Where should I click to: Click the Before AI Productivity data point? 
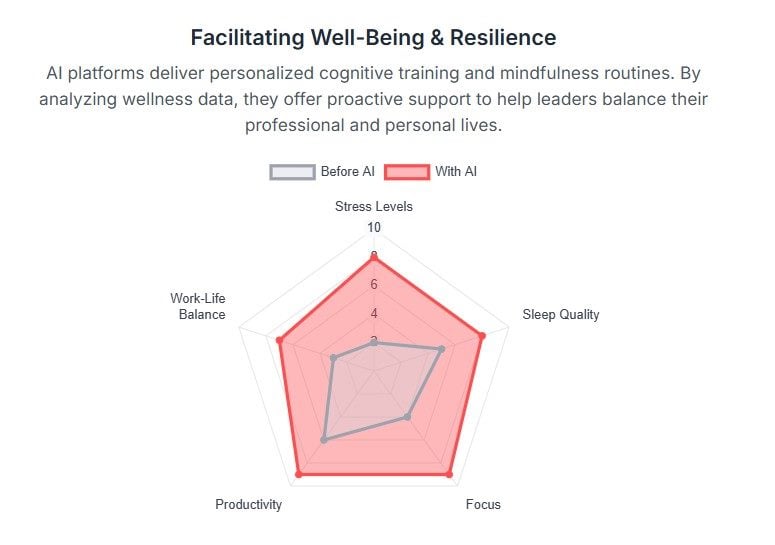point(324,439)
